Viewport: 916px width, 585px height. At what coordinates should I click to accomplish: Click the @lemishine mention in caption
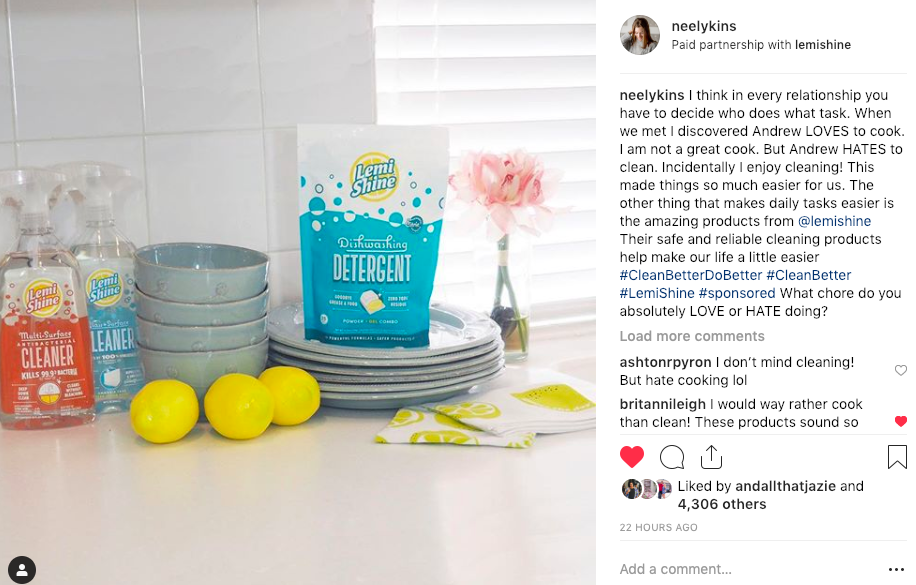tap(834, 221)
